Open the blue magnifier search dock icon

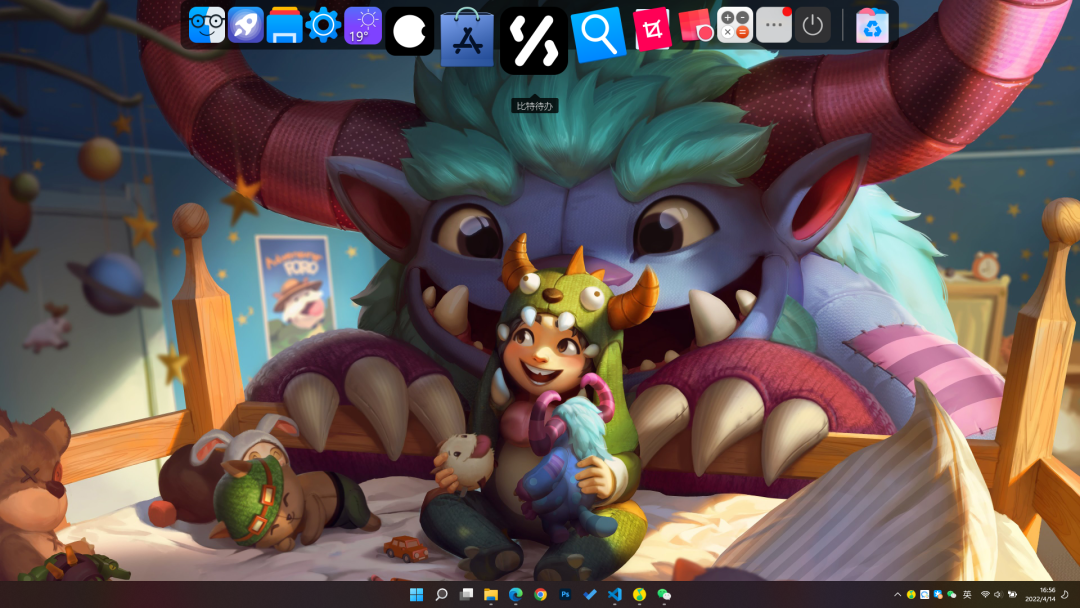[x=598, y=34]
